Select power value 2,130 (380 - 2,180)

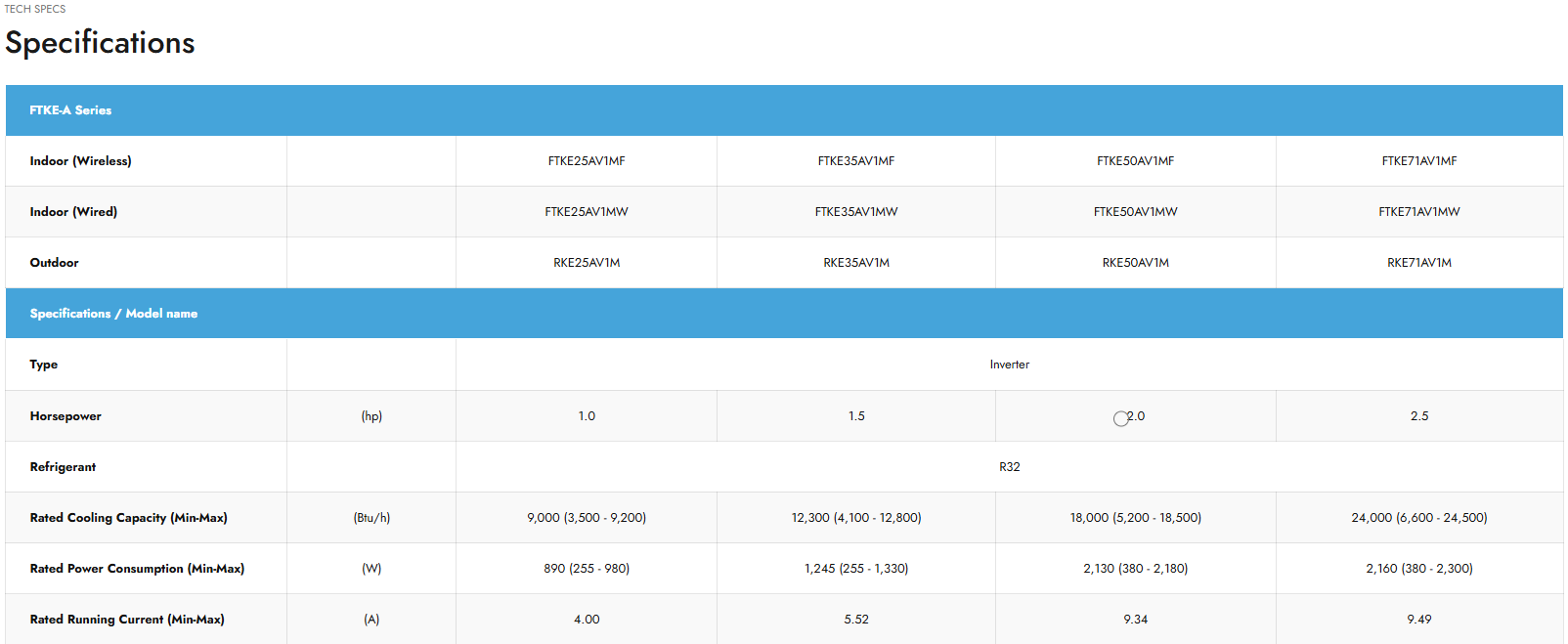tap(1136, 569)
